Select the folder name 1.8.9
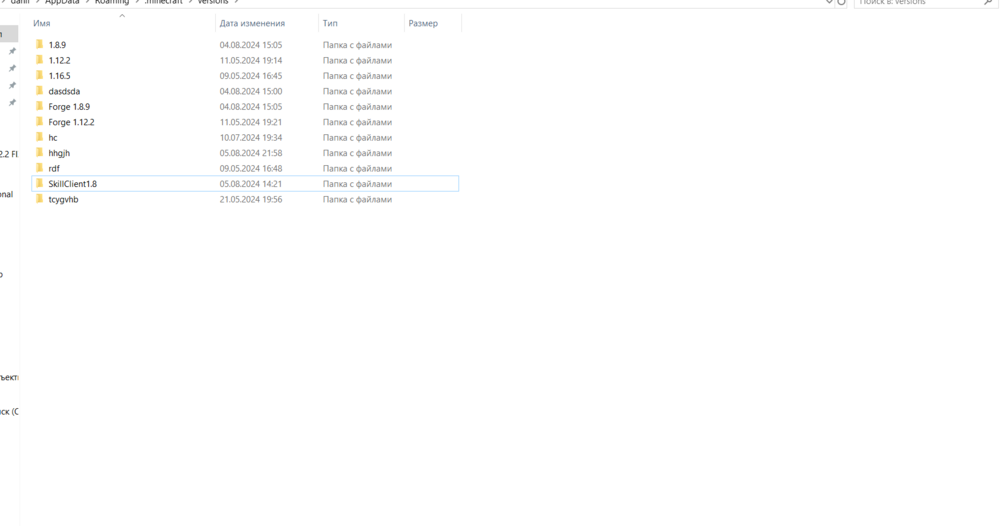Viewport: 1000px width, 526px height. [57, 45]
